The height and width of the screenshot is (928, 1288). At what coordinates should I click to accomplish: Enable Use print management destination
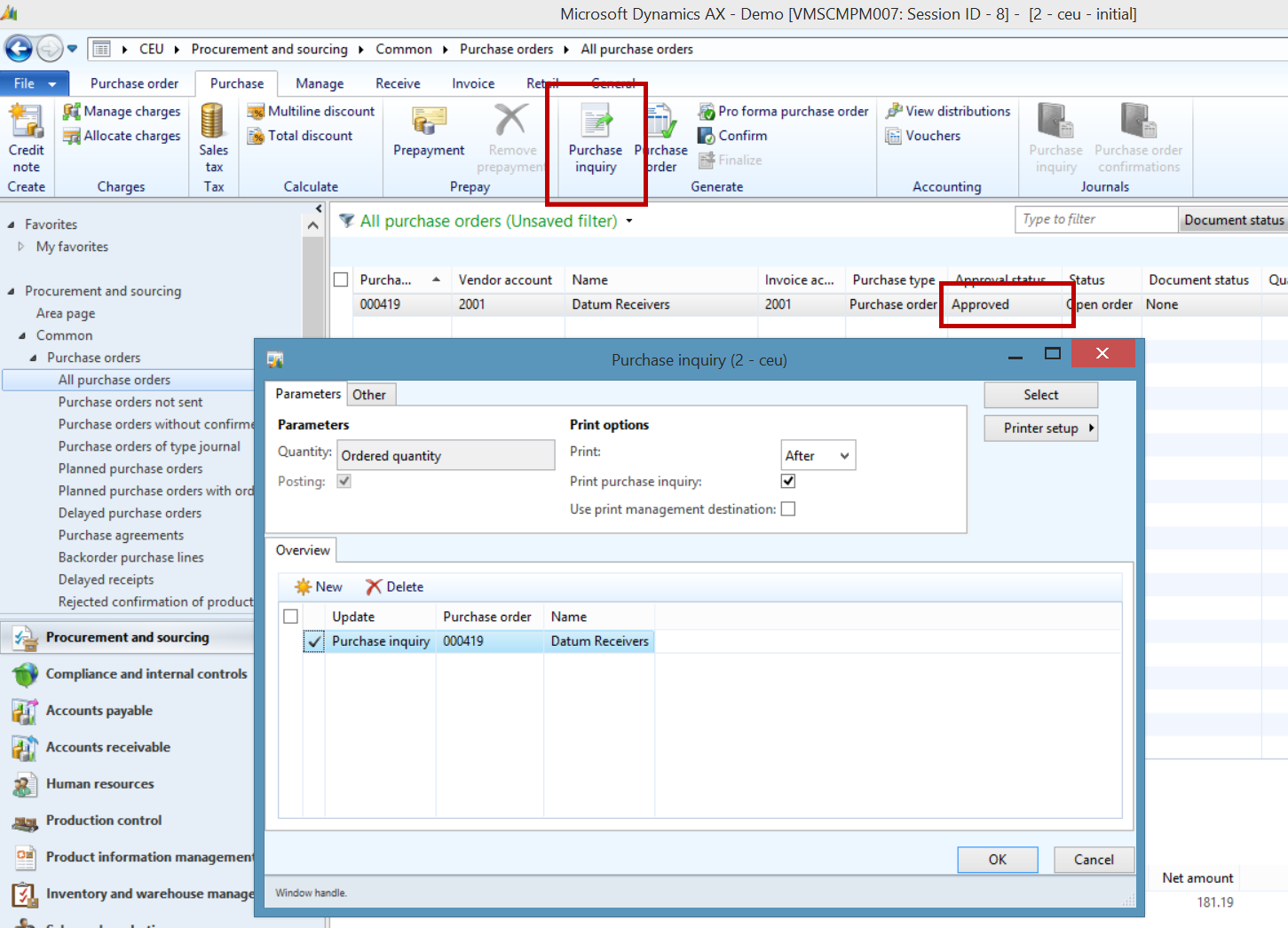pyautogui.click(x=787, y=508)
